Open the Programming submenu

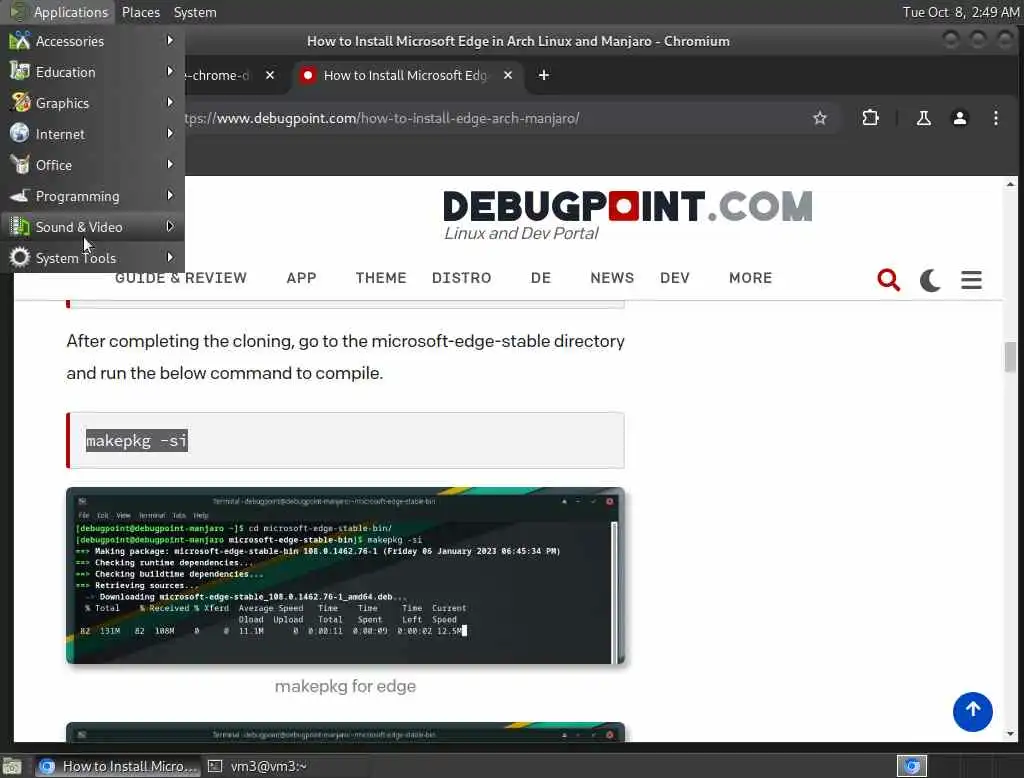(x=92, y=196)
